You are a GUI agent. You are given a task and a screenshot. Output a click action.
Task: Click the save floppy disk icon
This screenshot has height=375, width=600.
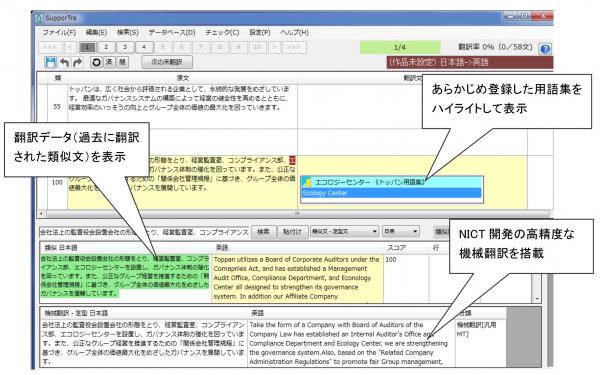[51, 62]
